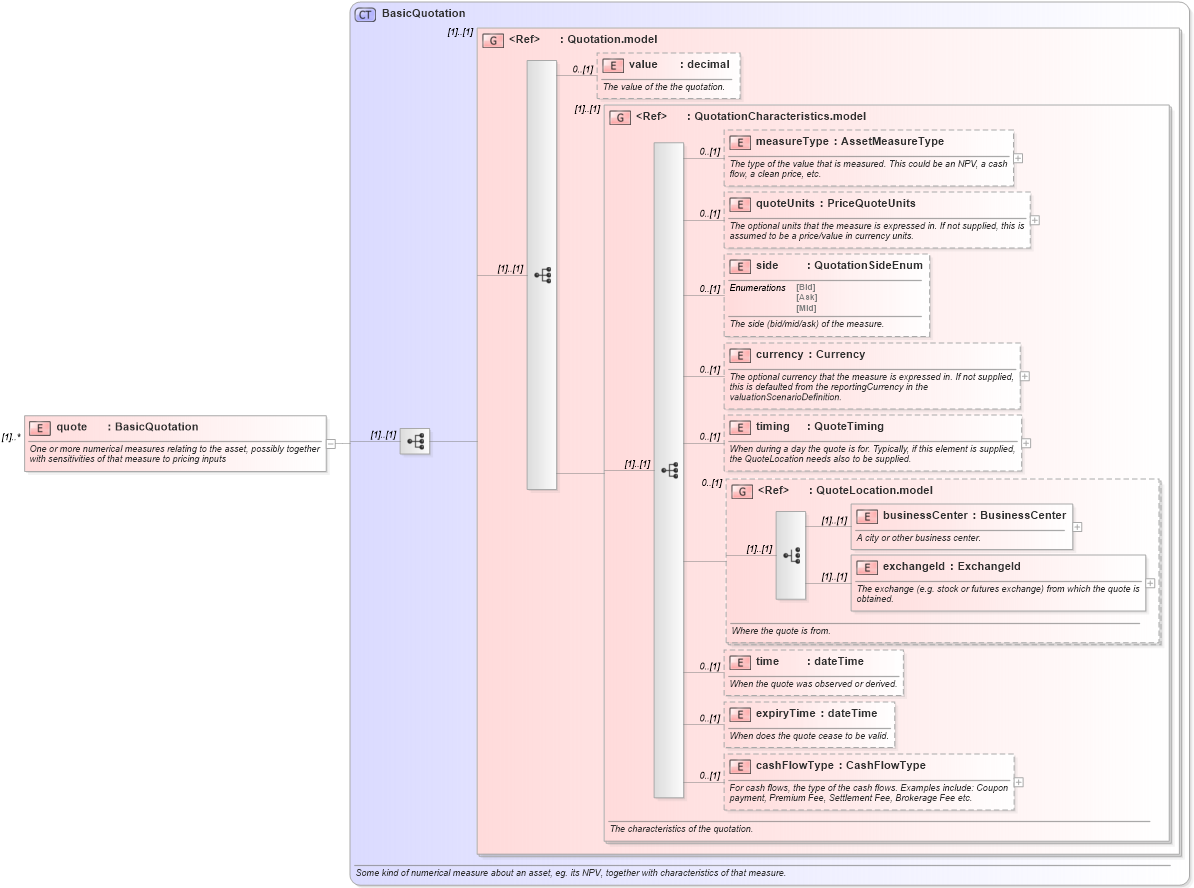
Task: Click the QuoteTiming type name
Action: [x=849, y=426]
